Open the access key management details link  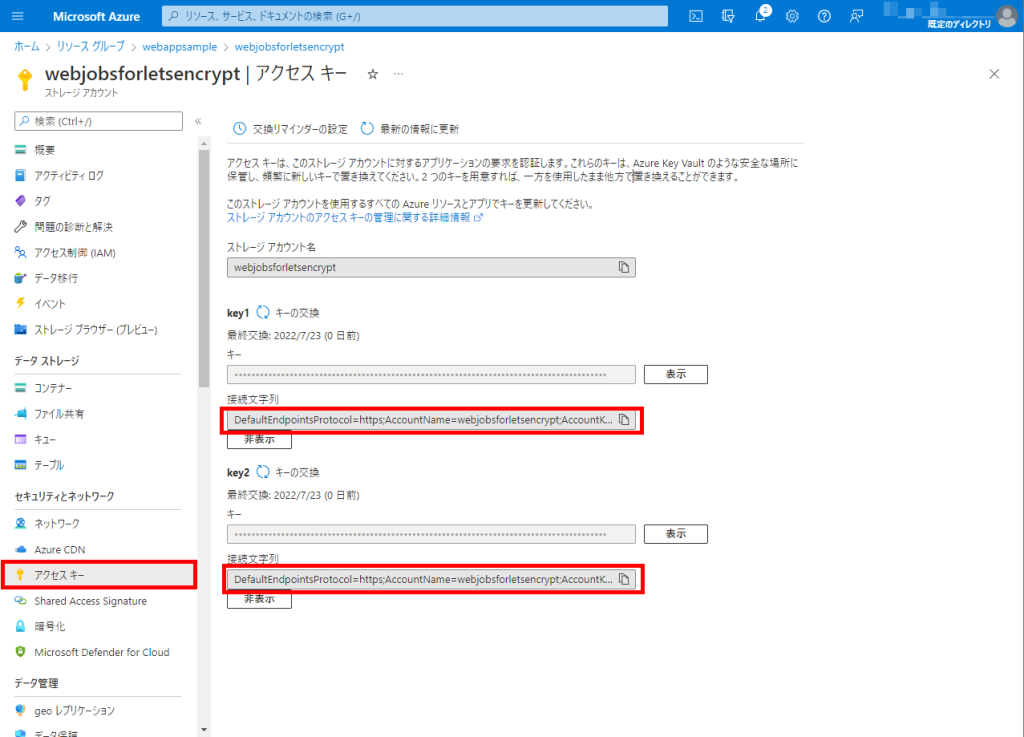355,217
